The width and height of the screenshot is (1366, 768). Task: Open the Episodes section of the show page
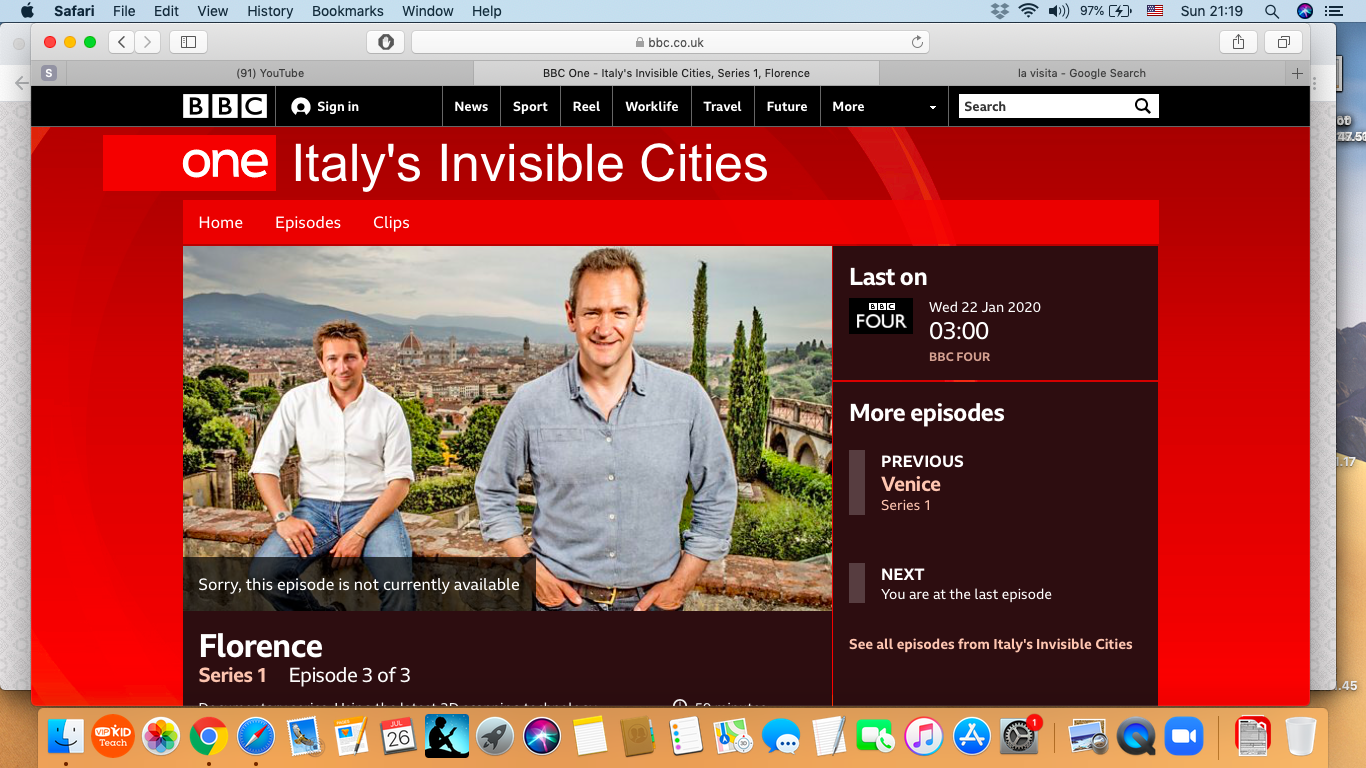307,222
